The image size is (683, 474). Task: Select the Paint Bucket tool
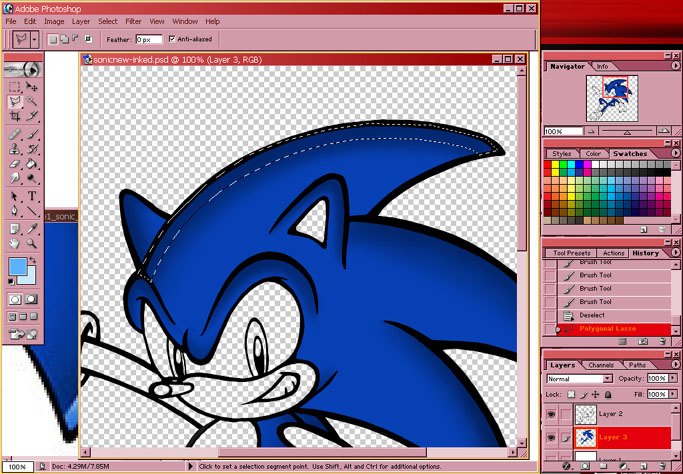(31, 164)
